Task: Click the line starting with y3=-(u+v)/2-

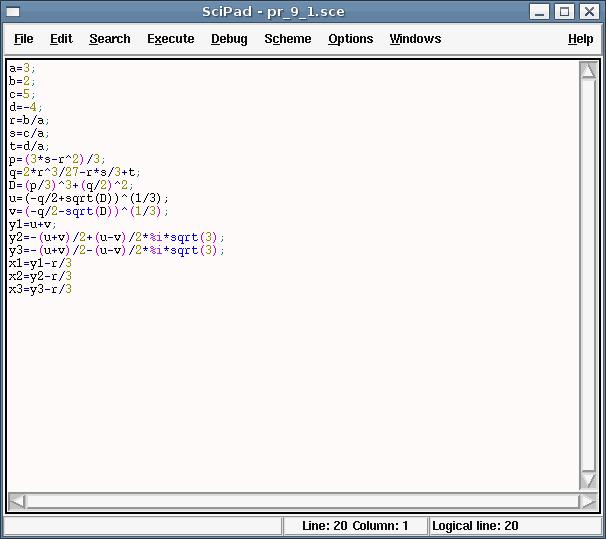Action: pos(116,250)
